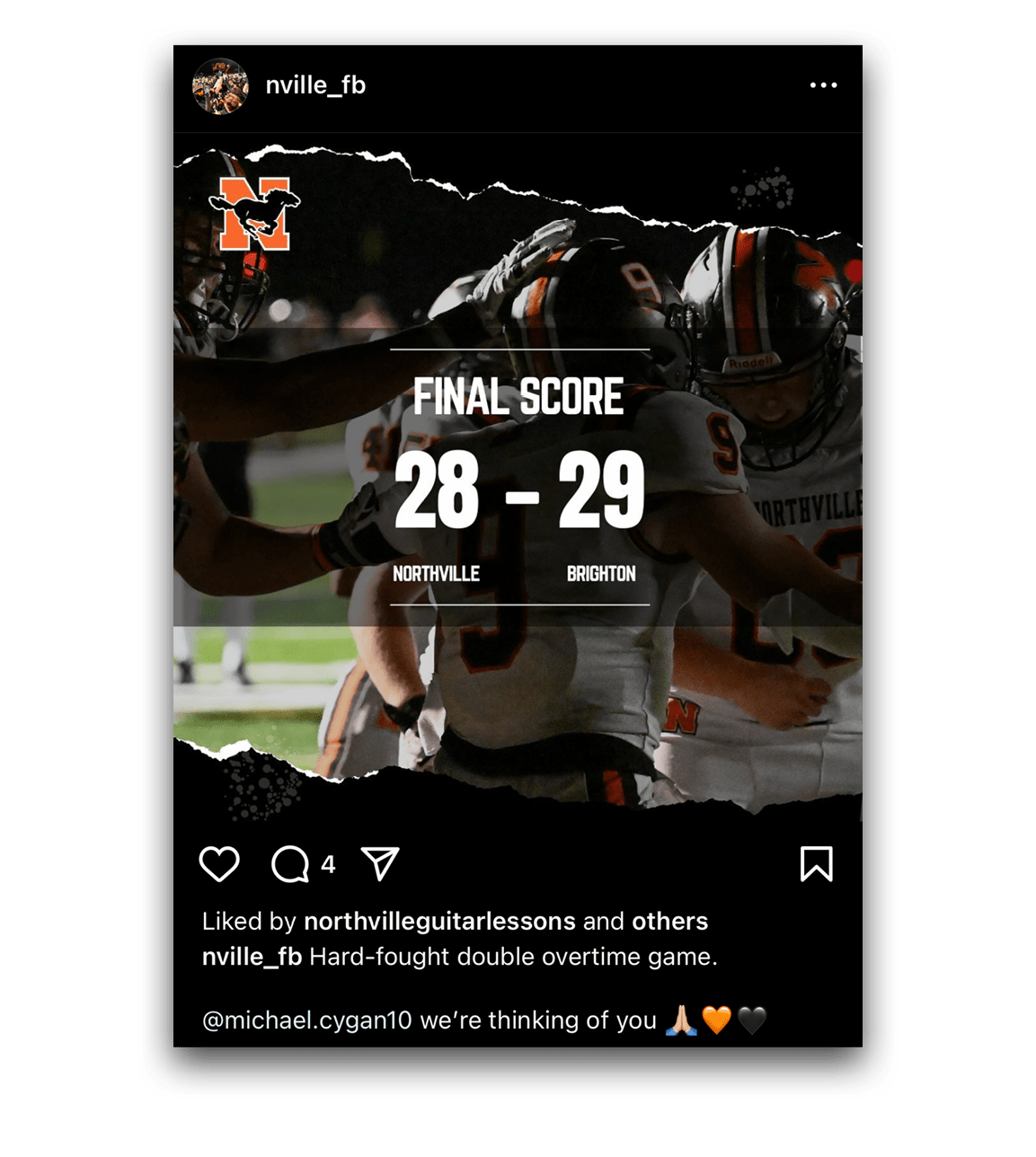Click the Northville mustang N logo

pyautogui.click(x=255, y=212)
